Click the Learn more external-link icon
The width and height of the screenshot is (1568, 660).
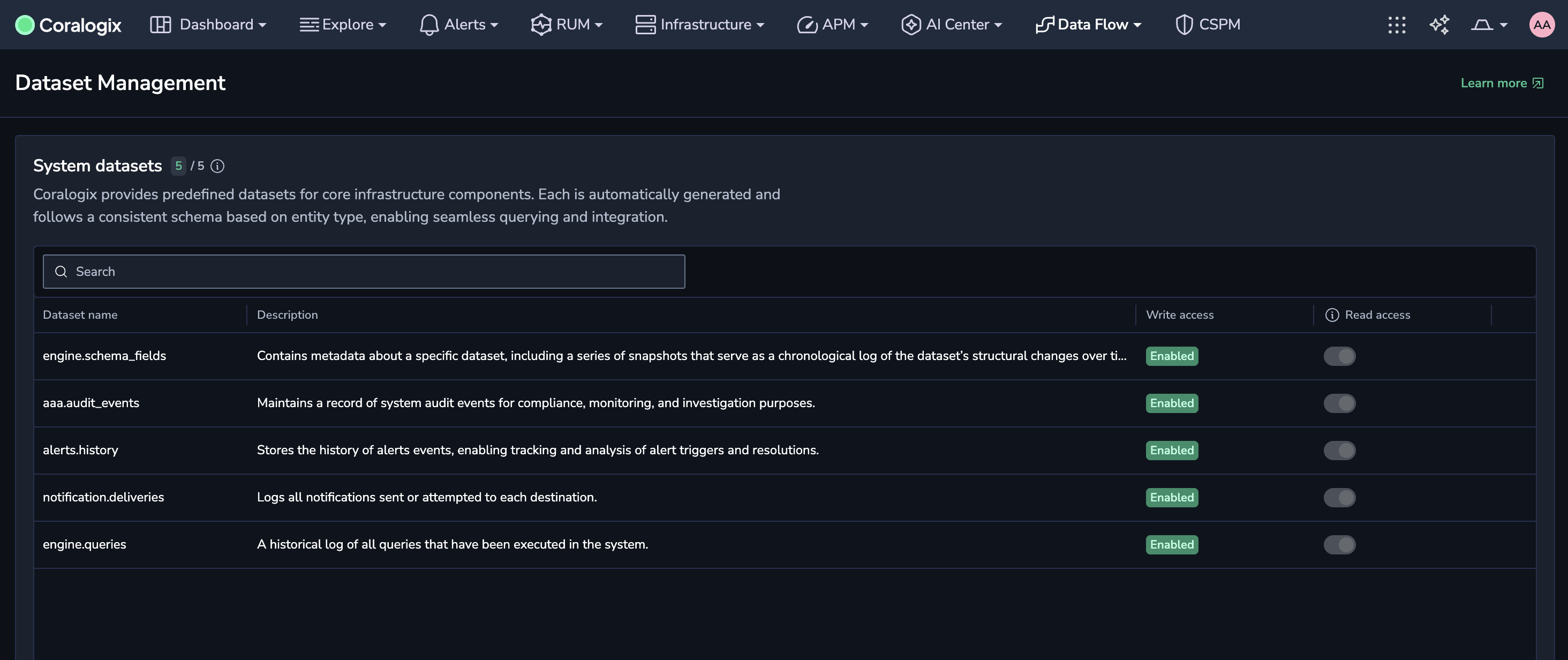[1537, 84]
